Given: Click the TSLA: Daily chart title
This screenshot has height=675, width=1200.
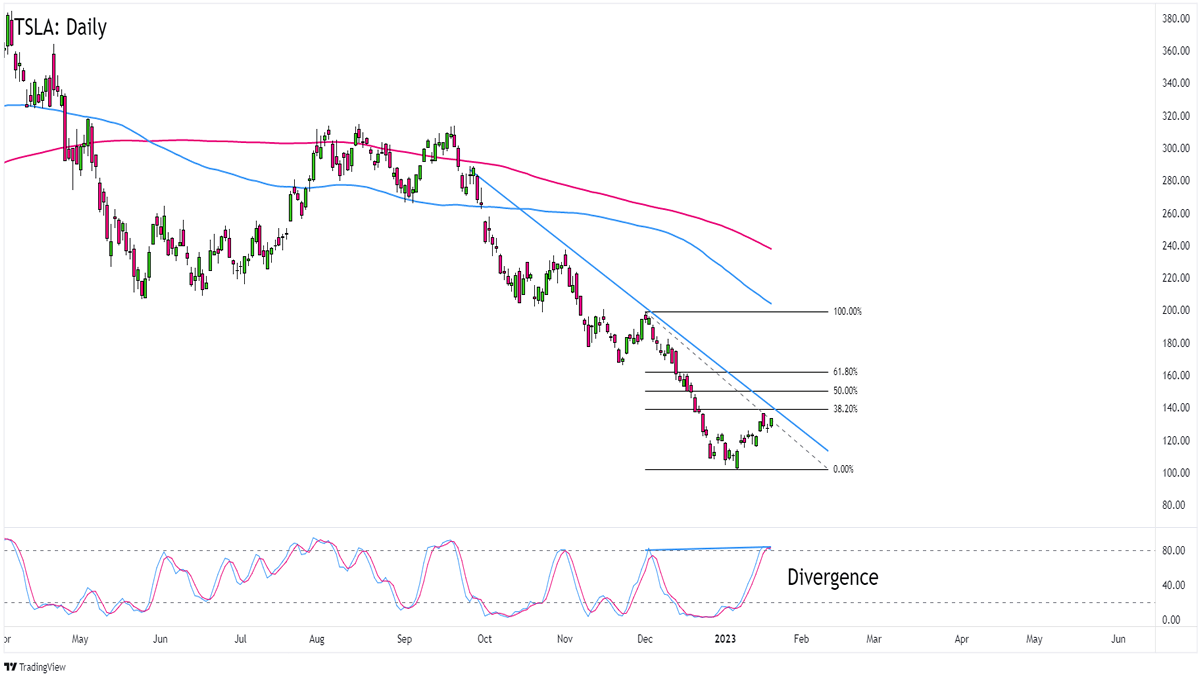Looking at the screenshot, I should 60,27.
